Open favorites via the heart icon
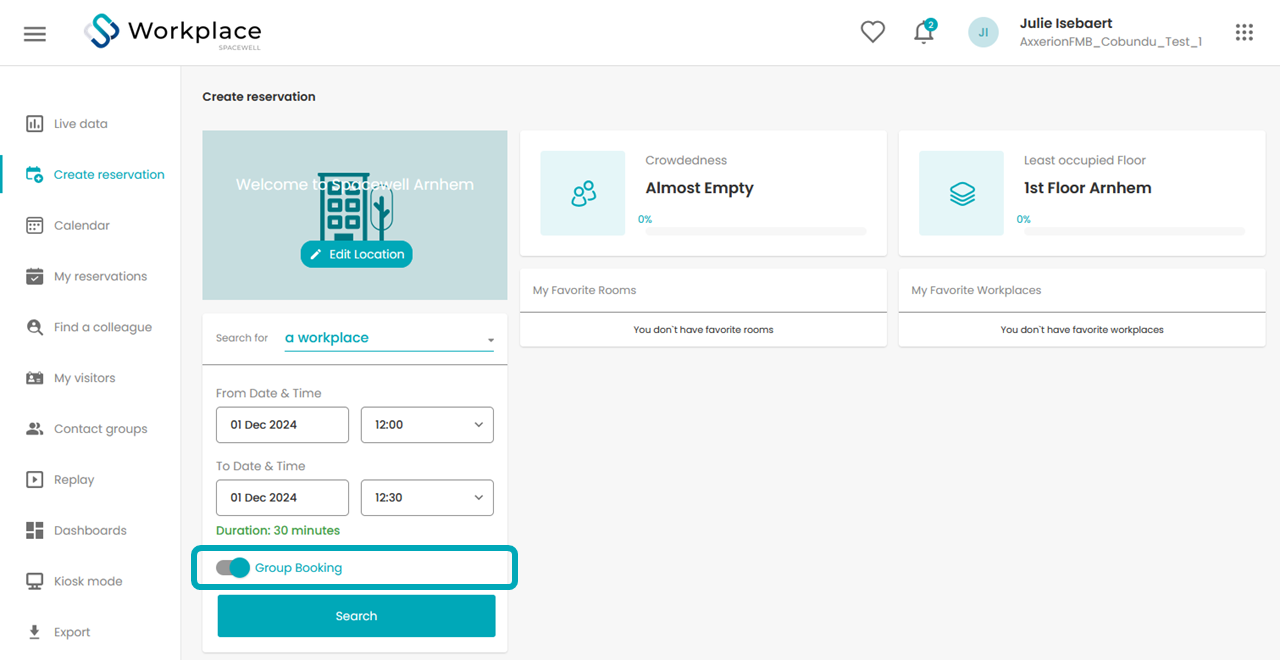The image size is (1280, 660). (x=873, y=32)
